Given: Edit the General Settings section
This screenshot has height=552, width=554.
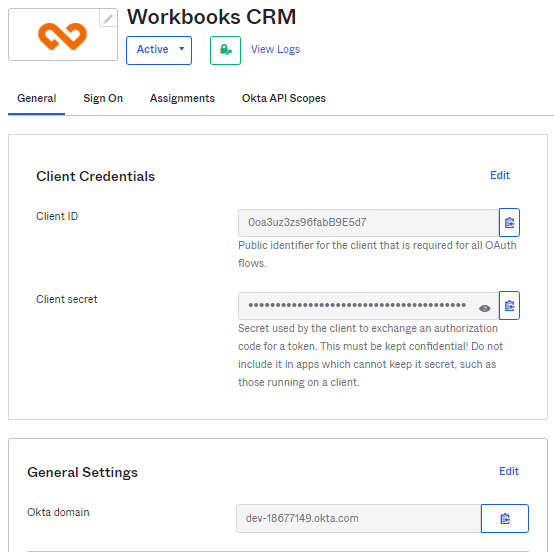Looking at the screenshot, I should [x=509, y=471].
